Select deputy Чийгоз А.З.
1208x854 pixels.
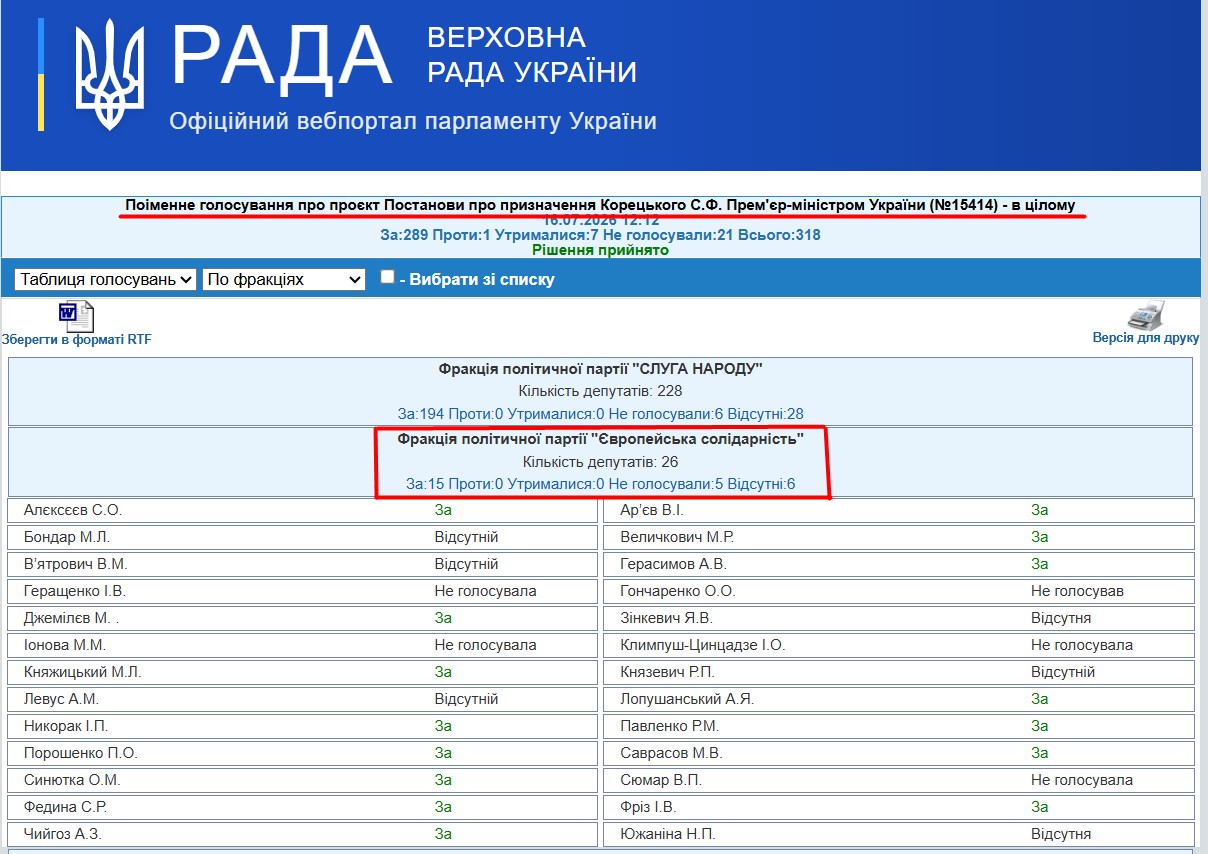point(62,834)
